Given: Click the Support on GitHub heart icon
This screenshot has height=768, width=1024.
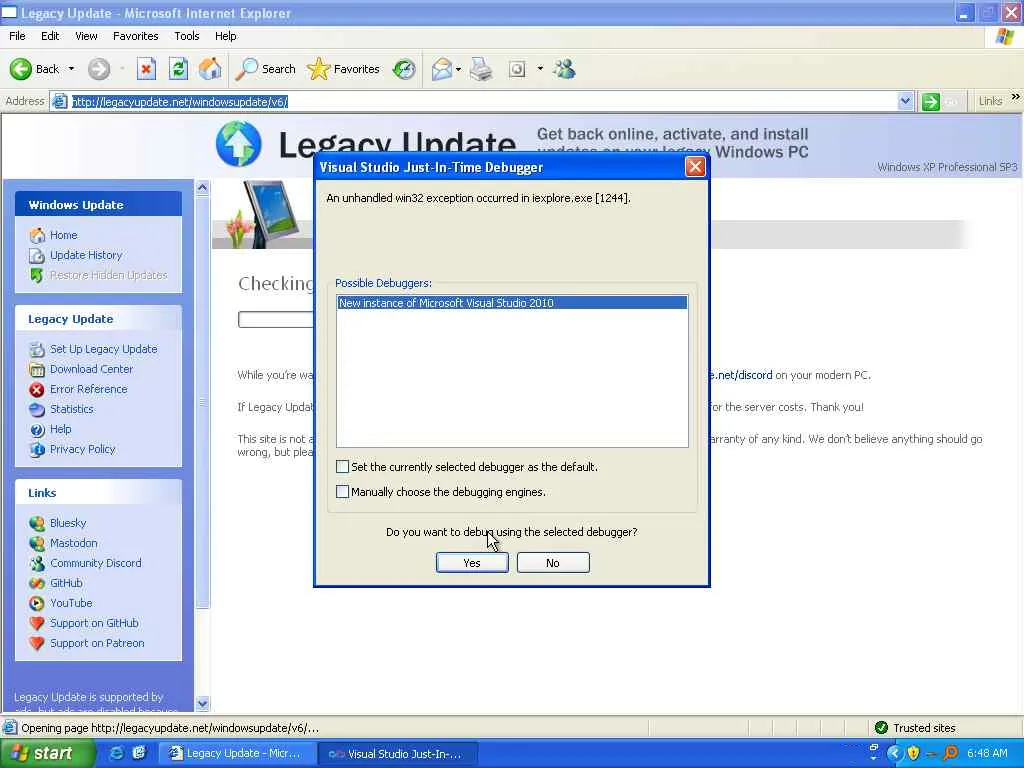Looking at the screenshot, I should 37,624.
